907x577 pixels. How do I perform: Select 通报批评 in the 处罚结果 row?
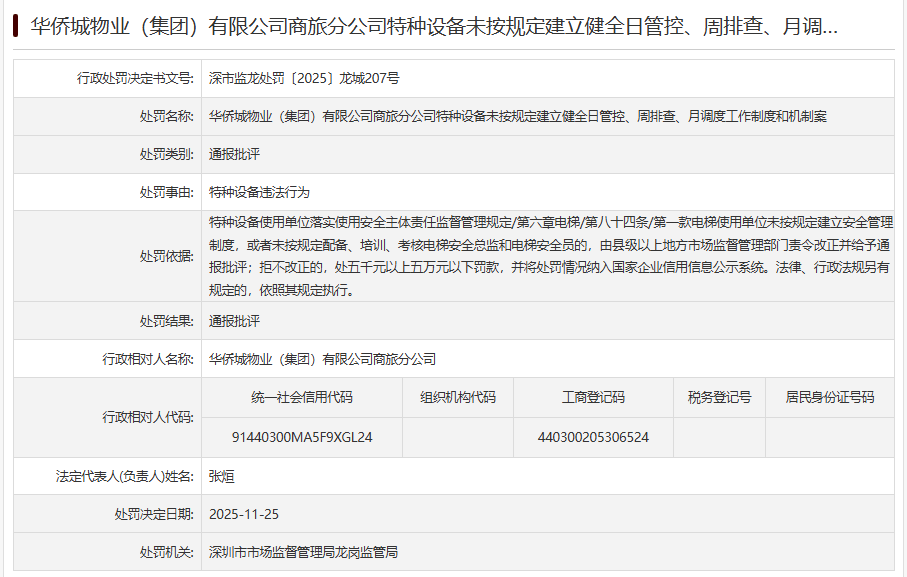point(234,321)
